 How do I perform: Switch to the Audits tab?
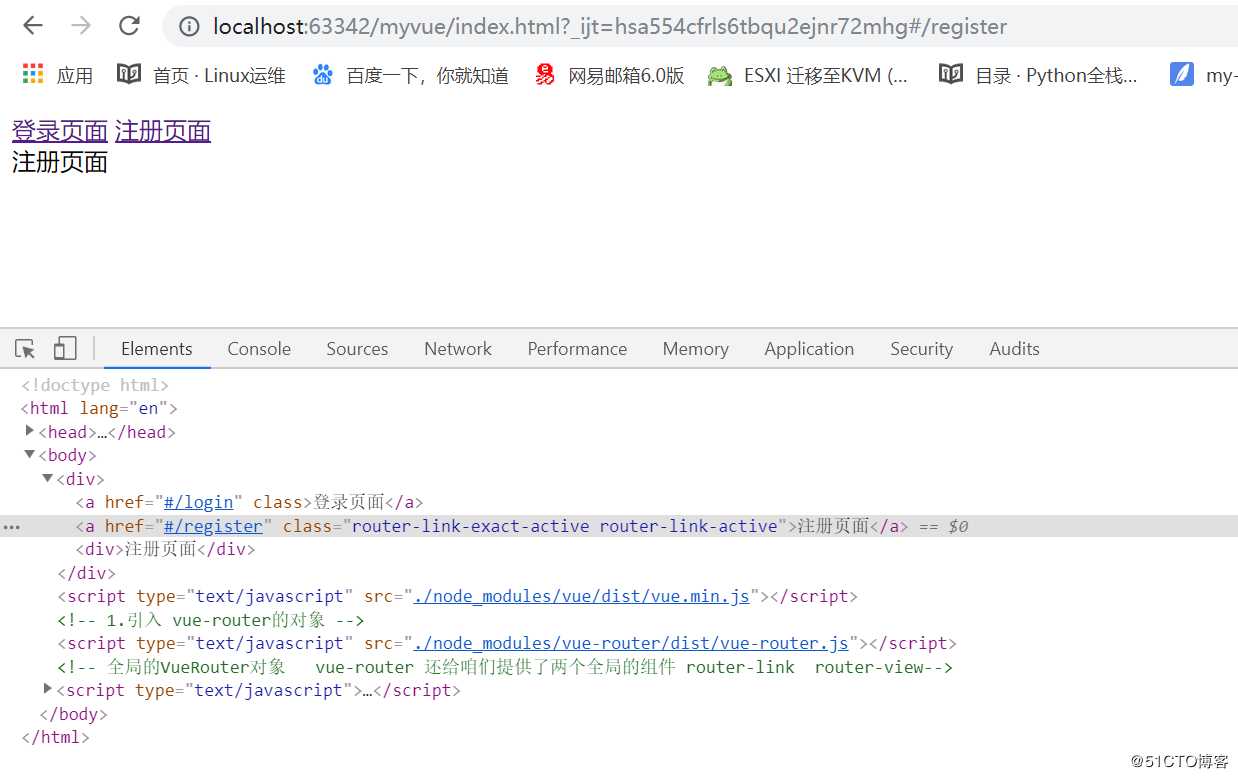point(1014,349)
